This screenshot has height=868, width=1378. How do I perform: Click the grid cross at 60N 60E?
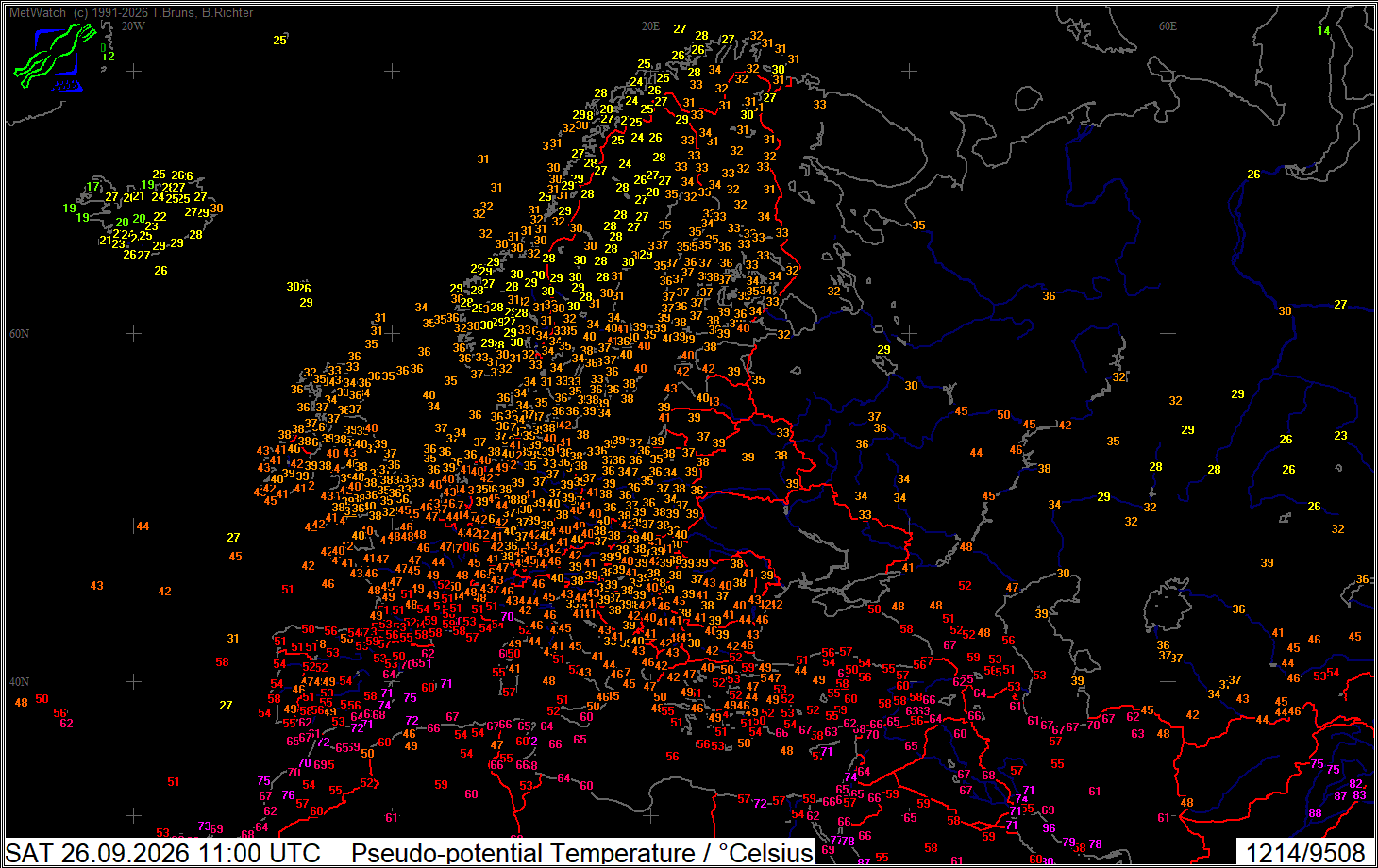1168,333
